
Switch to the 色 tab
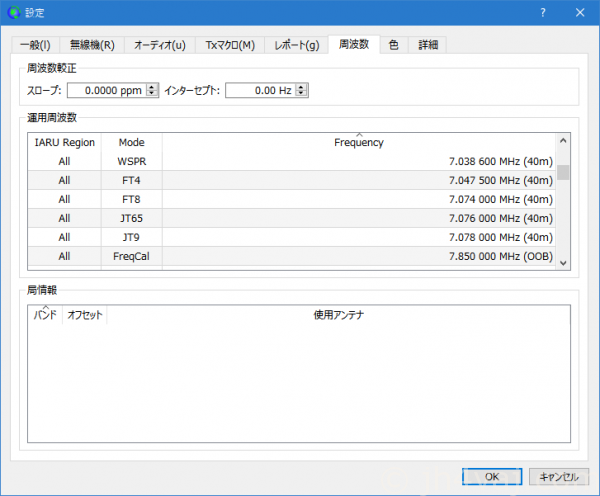394,44
